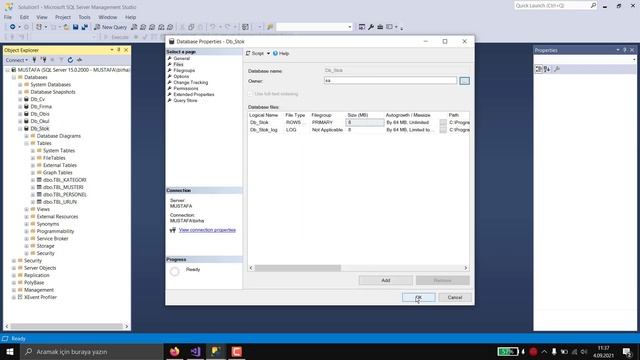Click the MDX query icon in the toolbar

pos(143,27)
